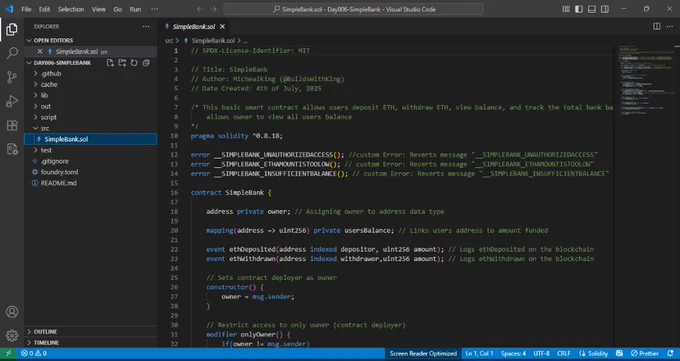Screen dimensions: 680x361
Task: Open Source Control view
Action: tap(12, 77)
